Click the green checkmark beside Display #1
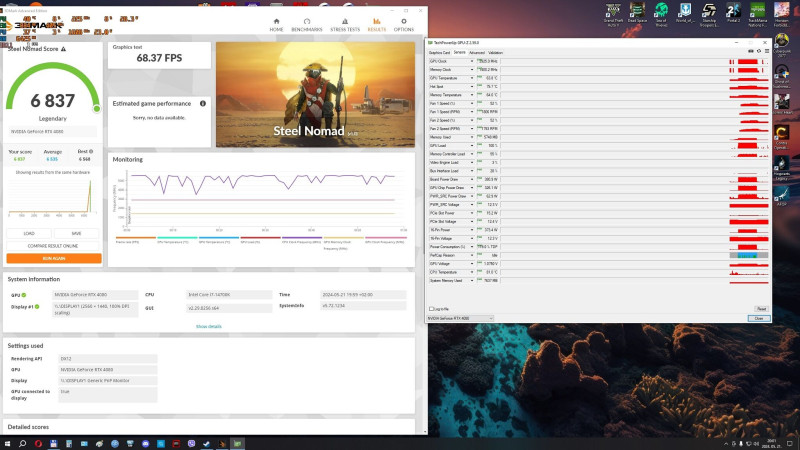 (x=37, y=307)
